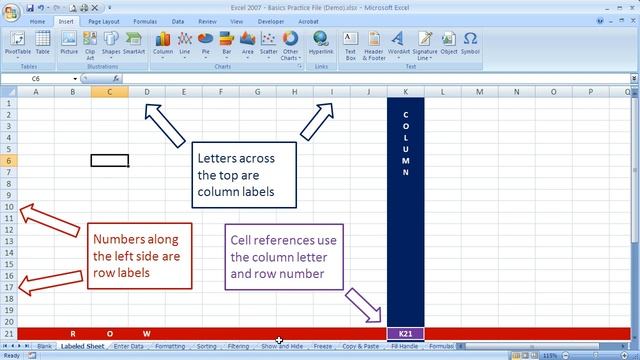Click the Save icon in Quick Access Toolbar

click(30, 8)
